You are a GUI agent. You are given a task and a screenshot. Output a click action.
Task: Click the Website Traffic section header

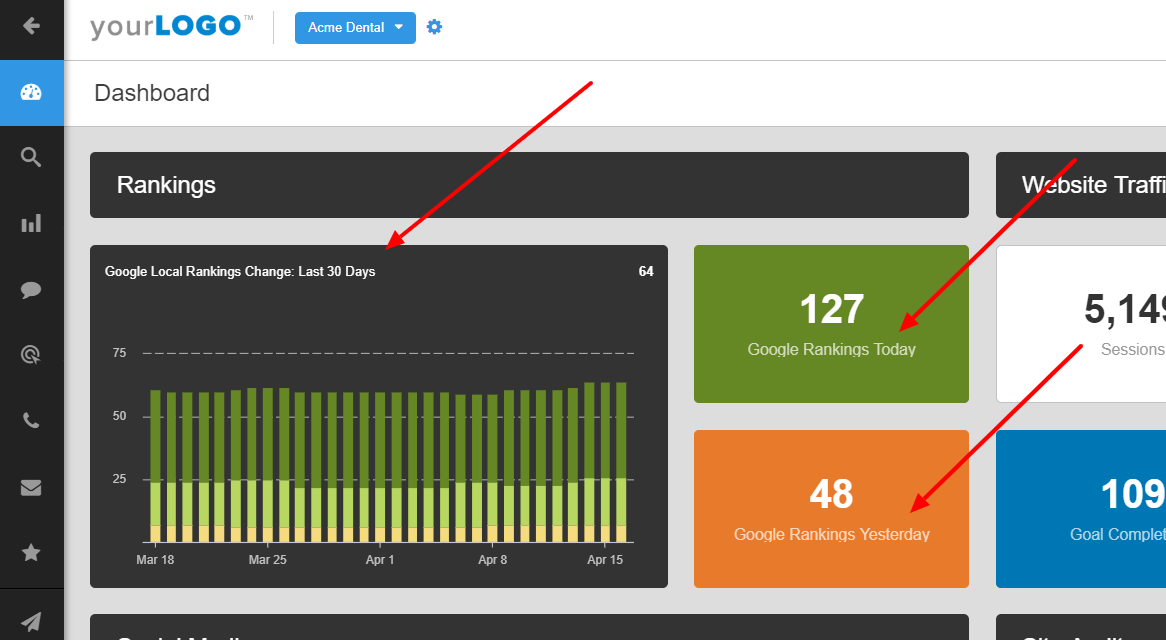click(x=1081, y=185)
